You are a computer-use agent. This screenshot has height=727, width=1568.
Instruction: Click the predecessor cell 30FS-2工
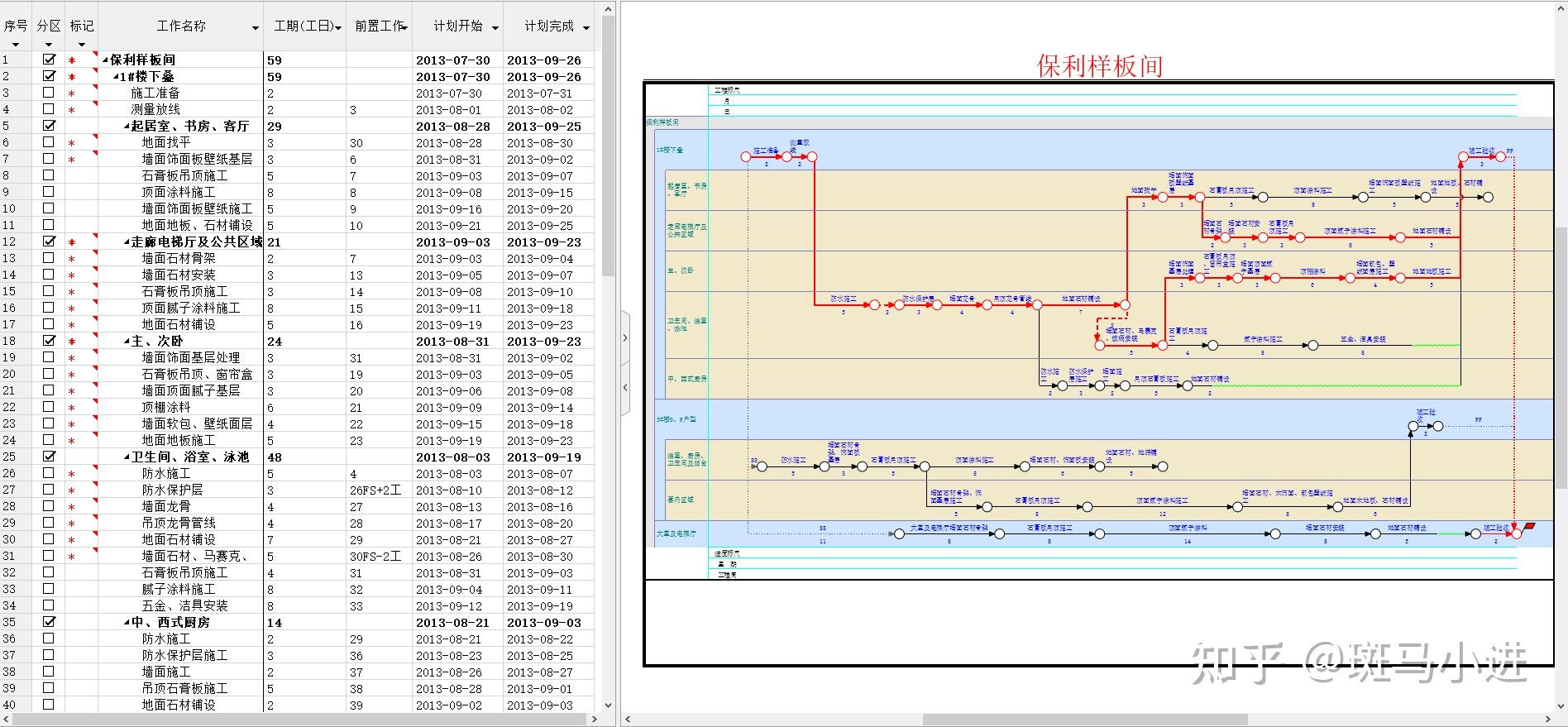pyautogui.click(x=380, y=556)
